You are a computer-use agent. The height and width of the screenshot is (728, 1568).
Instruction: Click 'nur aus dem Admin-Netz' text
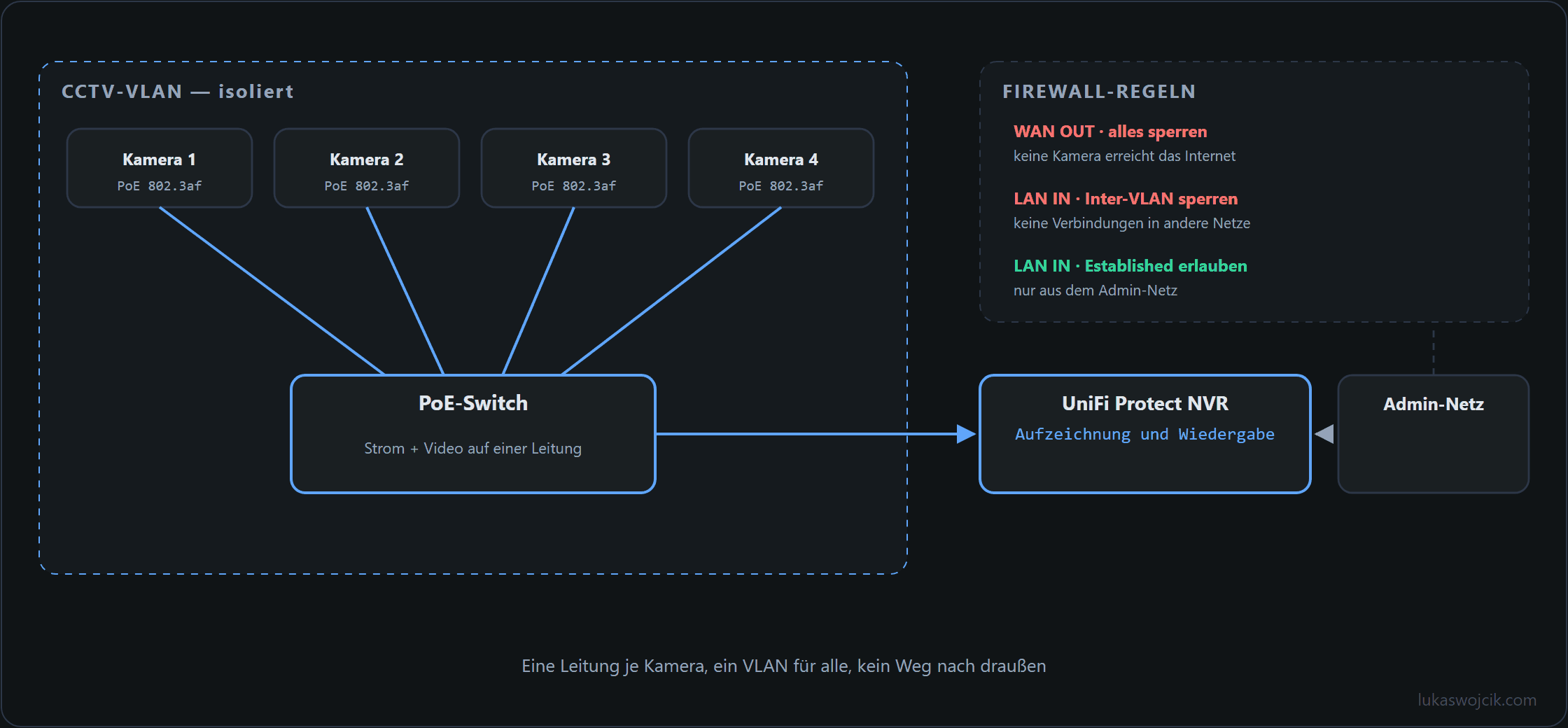[x=1095, y=290]
